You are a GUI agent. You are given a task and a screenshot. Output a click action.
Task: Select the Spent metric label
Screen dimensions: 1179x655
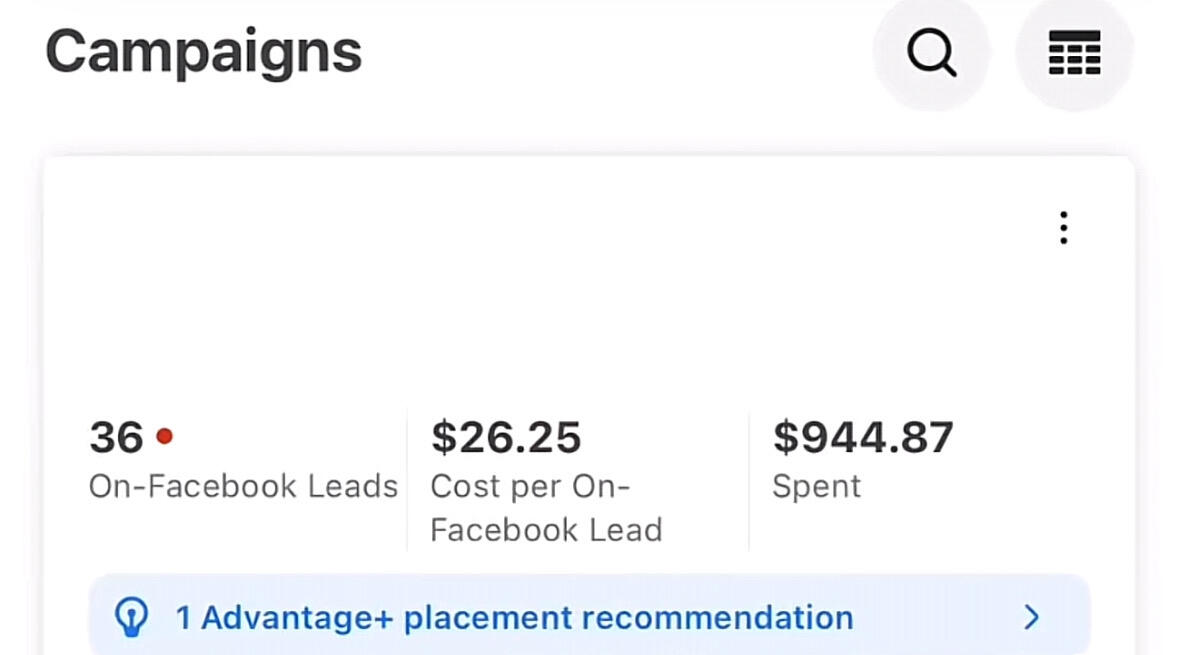[x=817, y=487]
